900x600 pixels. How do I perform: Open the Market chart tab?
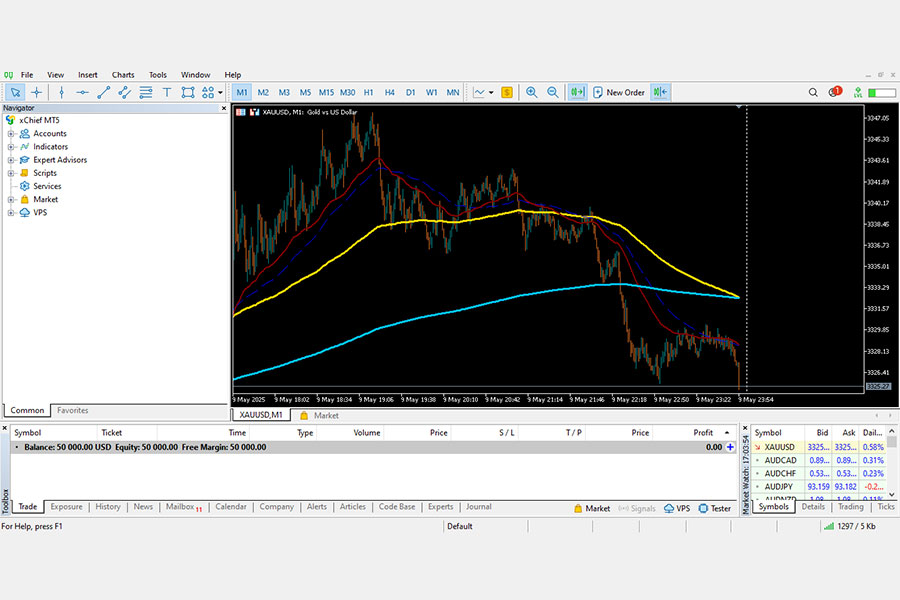[320, 415]
